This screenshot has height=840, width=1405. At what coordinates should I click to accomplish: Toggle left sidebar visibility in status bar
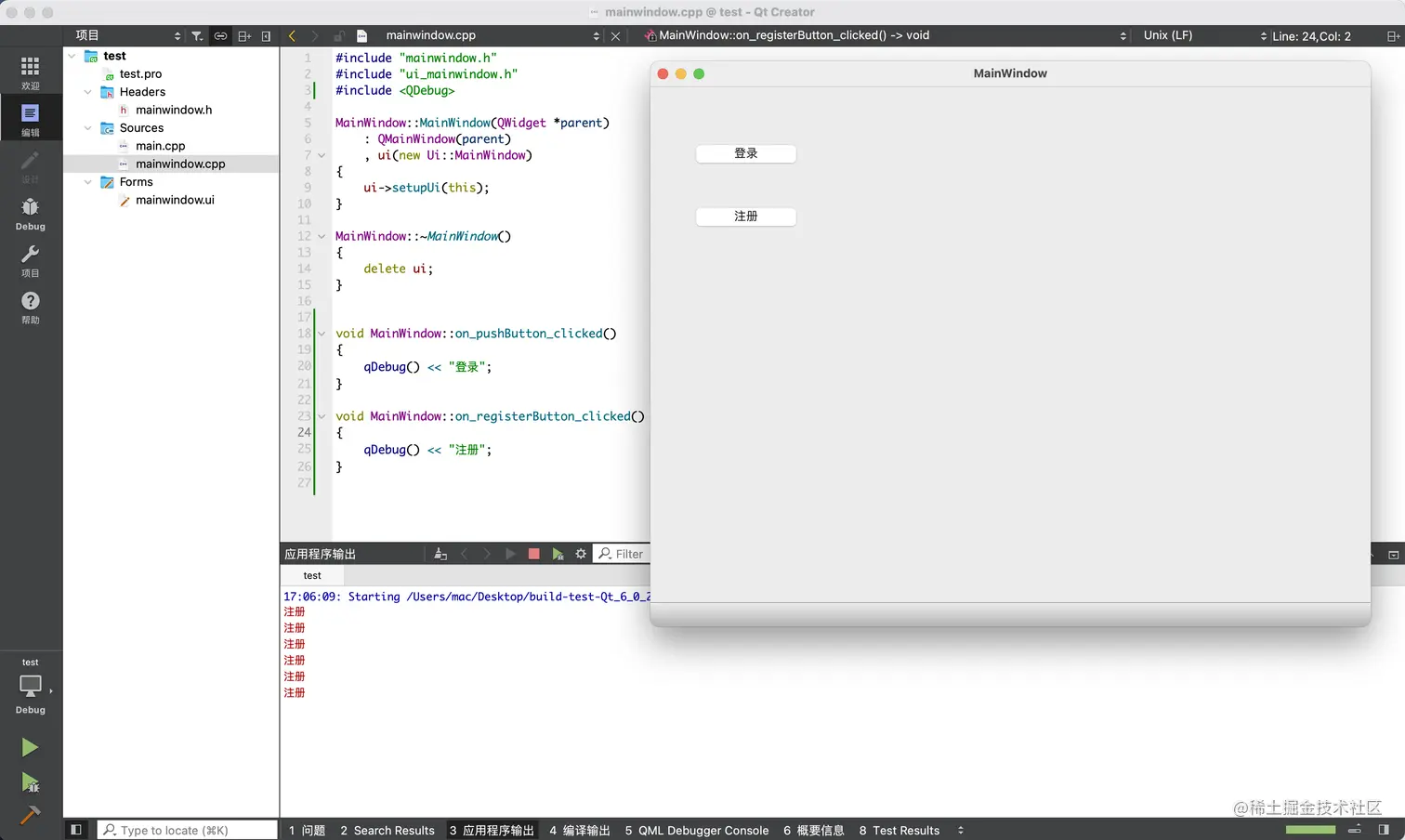76,830
